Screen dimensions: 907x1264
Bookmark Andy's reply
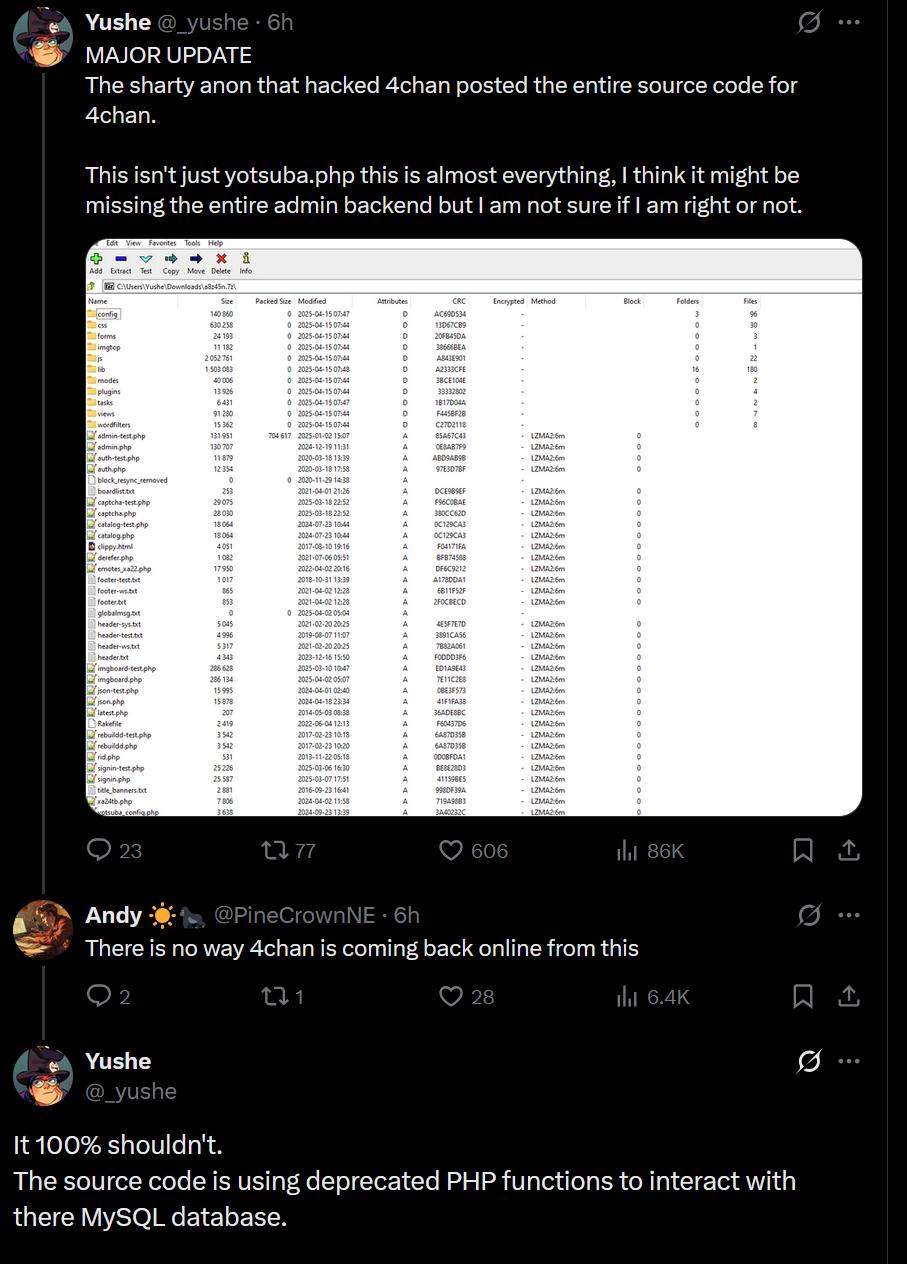click(802, 996)
